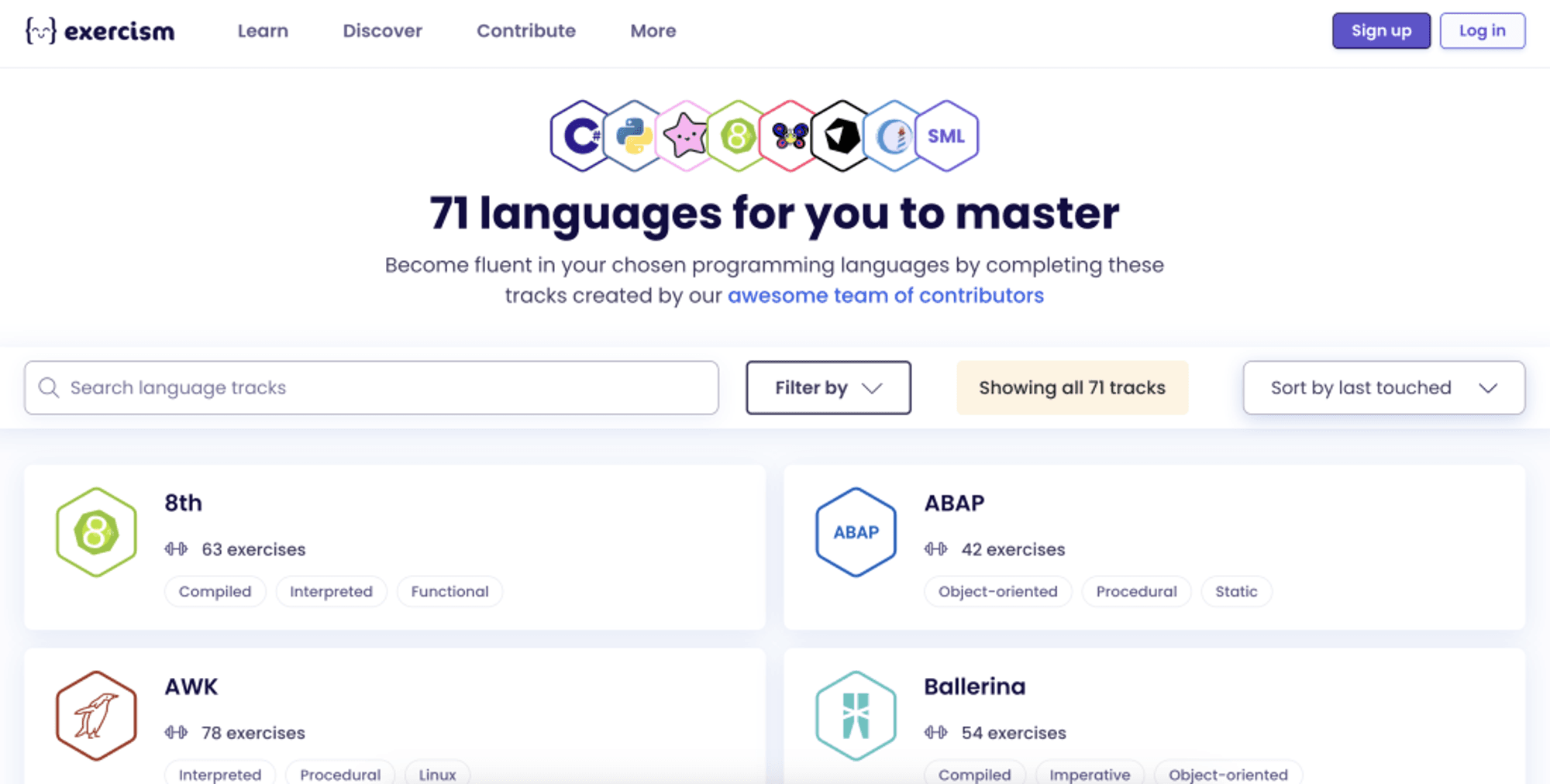Click the SML hexagon icon

946,136
